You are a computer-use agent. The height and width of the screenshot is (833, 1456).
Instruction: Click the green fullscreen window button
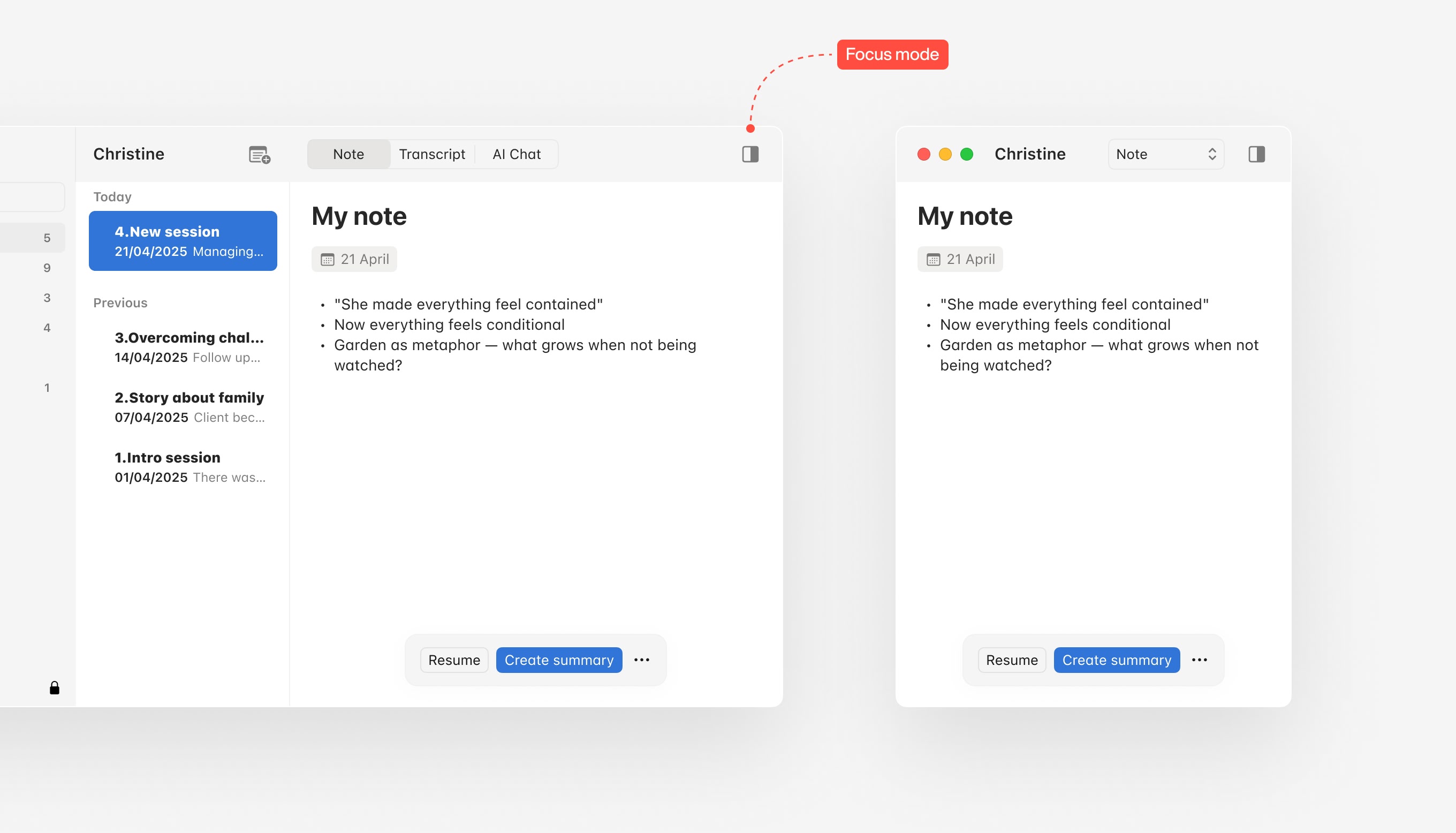(x=966, y=155)
